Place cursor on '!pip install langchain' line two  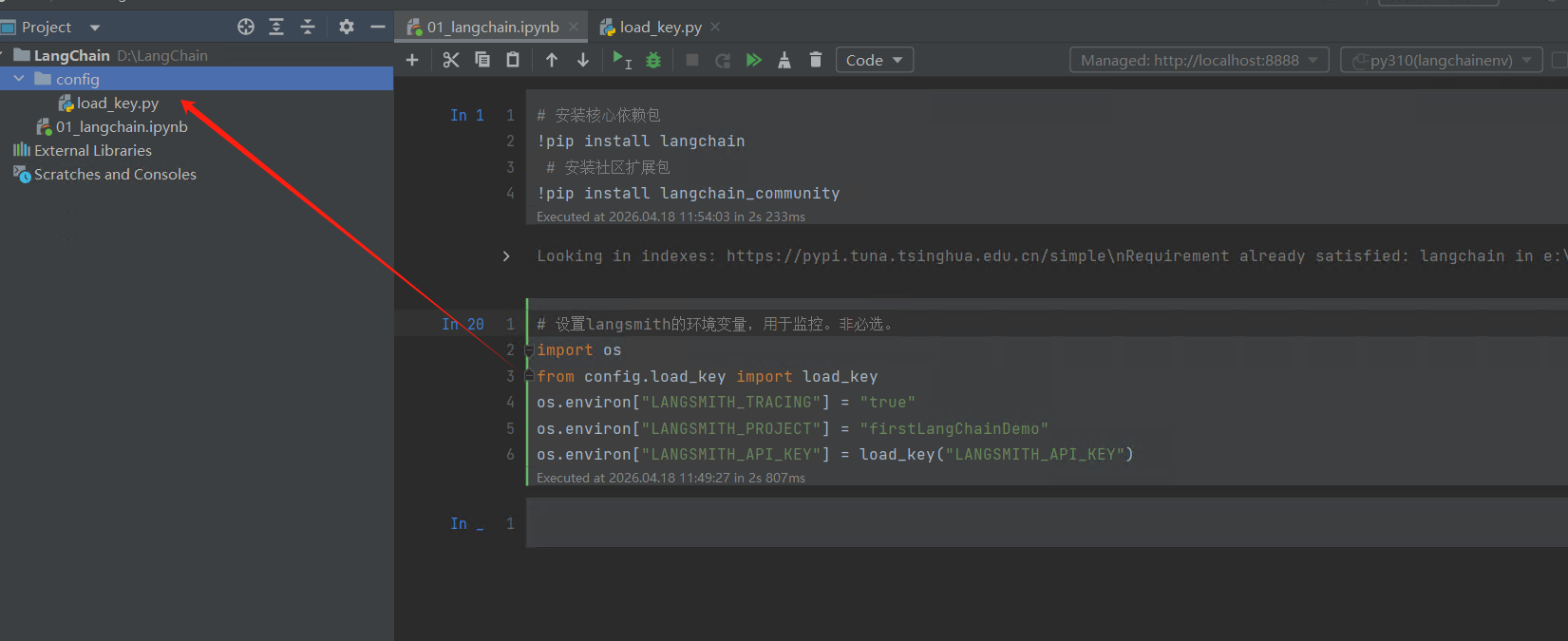tap(641, 141)
